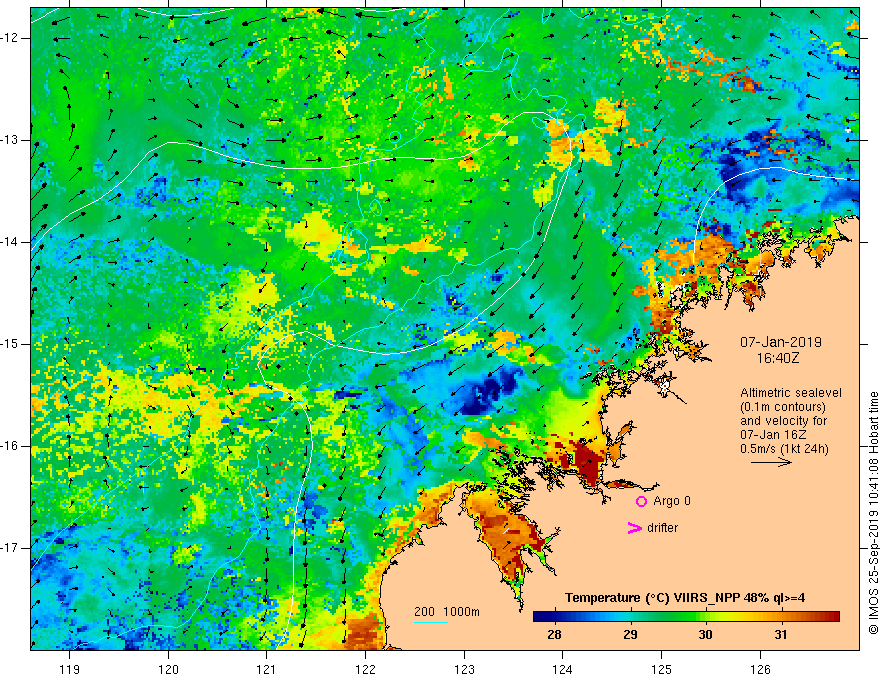Click the temperature color bar
This screenshot has width=880, height=680.
(686, 617)
